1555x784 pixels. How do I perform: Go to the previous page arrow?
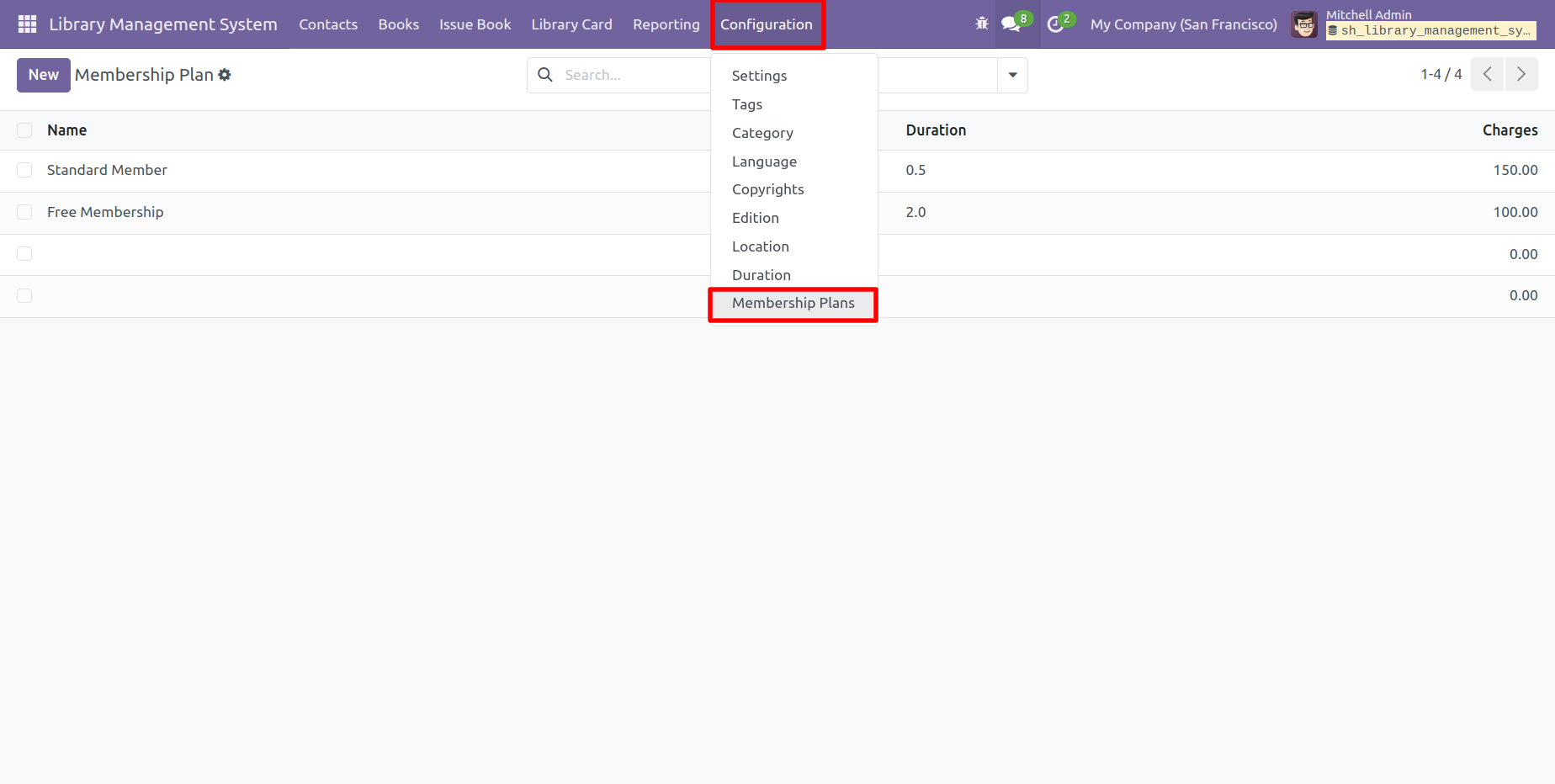click(x=1487, y=75)
